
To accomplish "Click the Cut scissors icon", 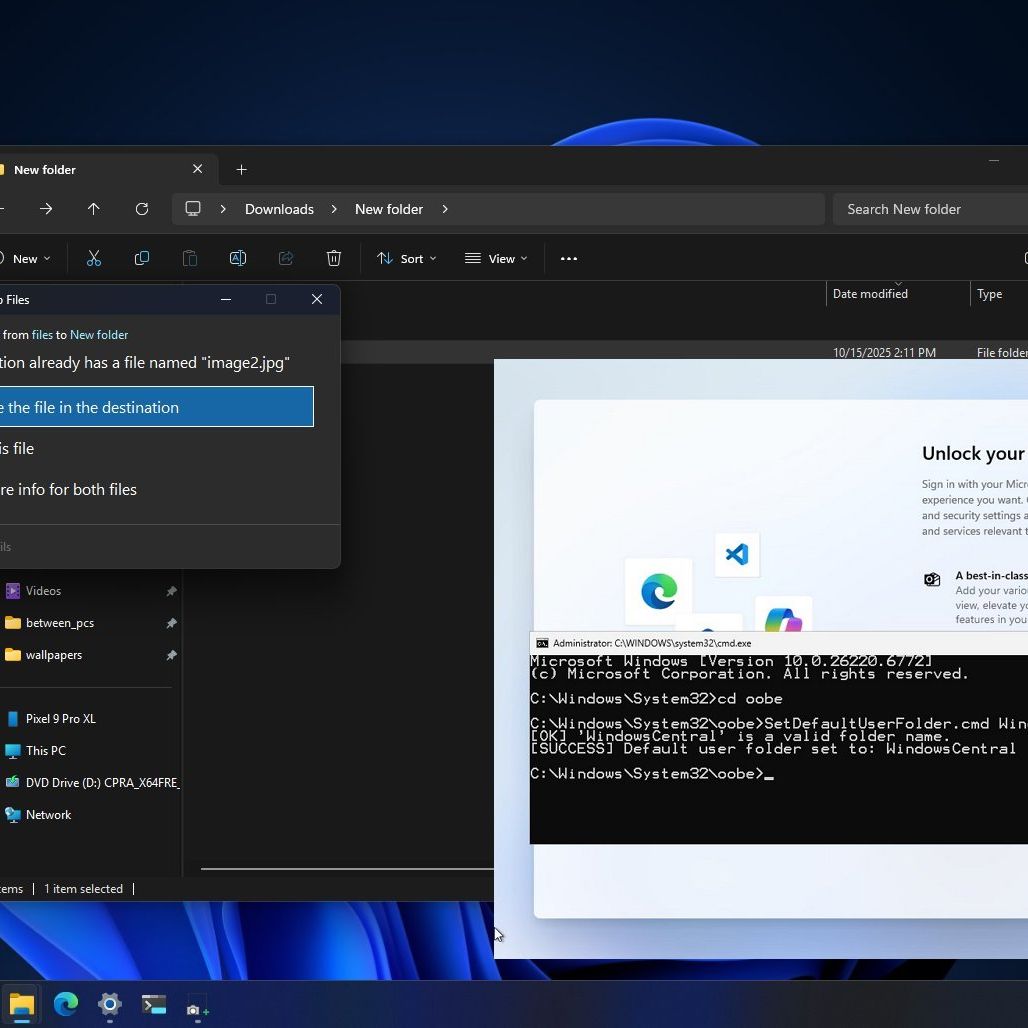I will coord(94,258).
